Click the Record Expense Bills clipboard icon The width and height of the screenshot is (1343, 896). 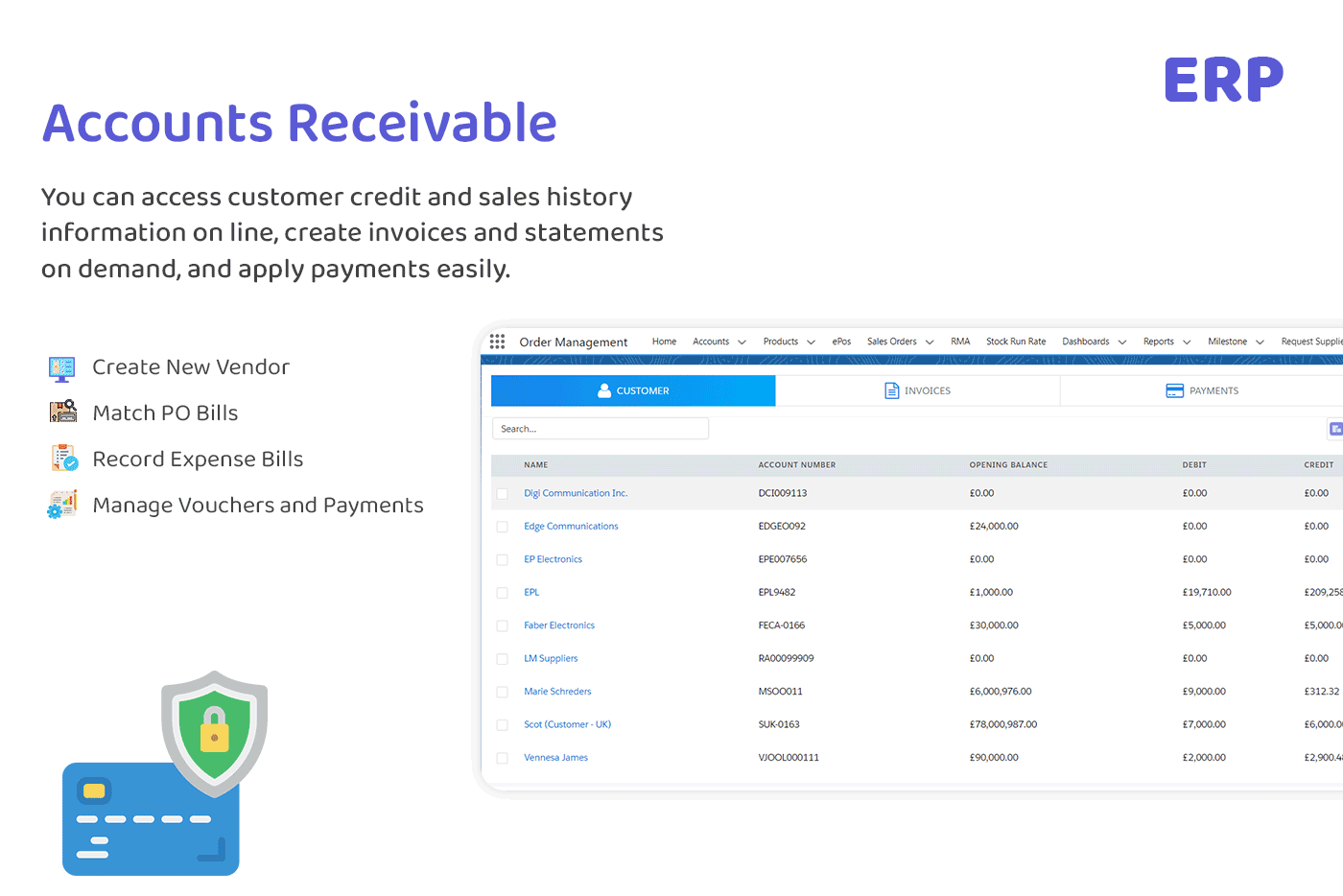(61, 459)
